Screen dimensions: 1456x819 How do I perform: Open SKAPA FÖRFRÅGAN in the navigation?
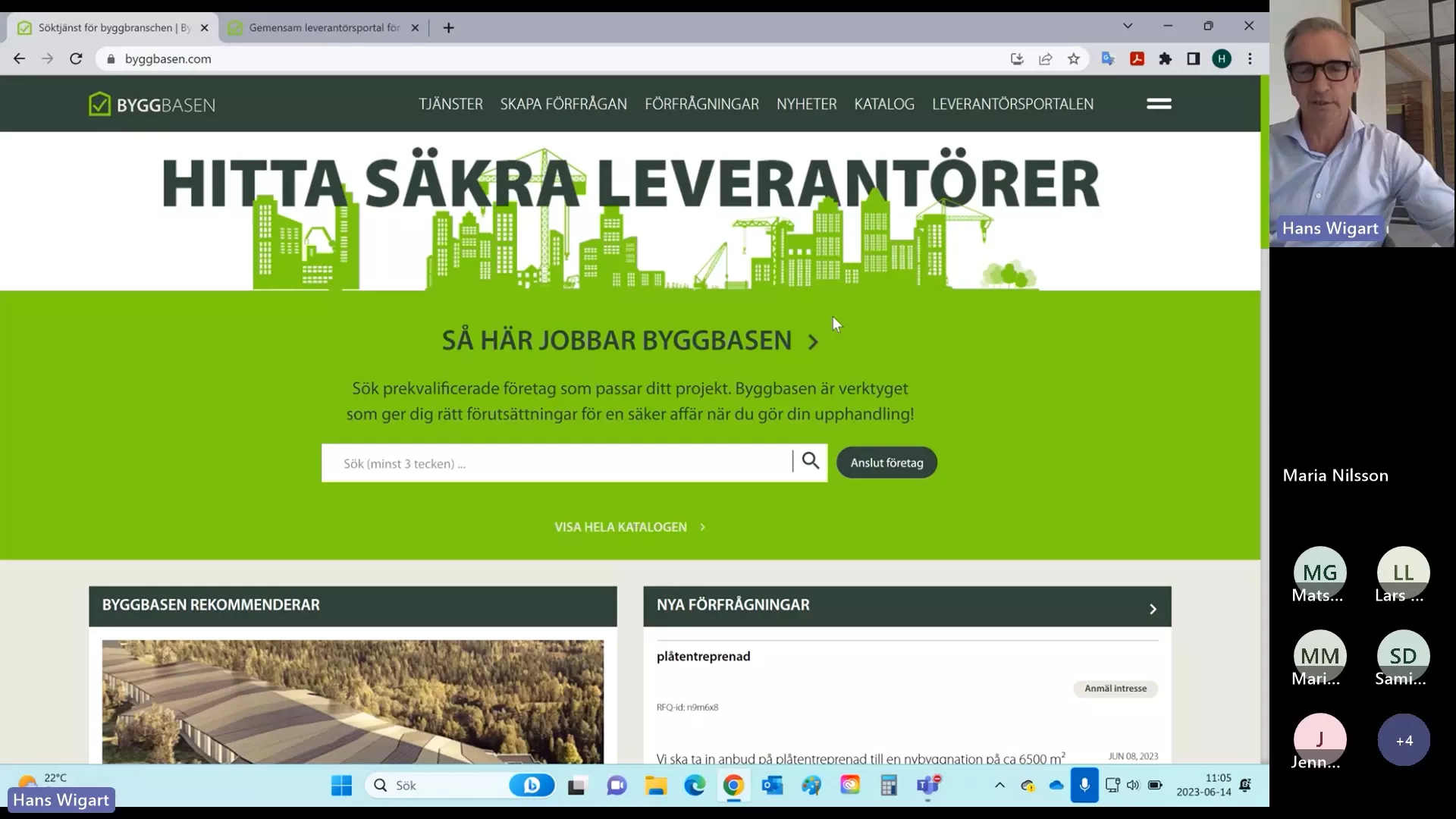tap(563, 104)
